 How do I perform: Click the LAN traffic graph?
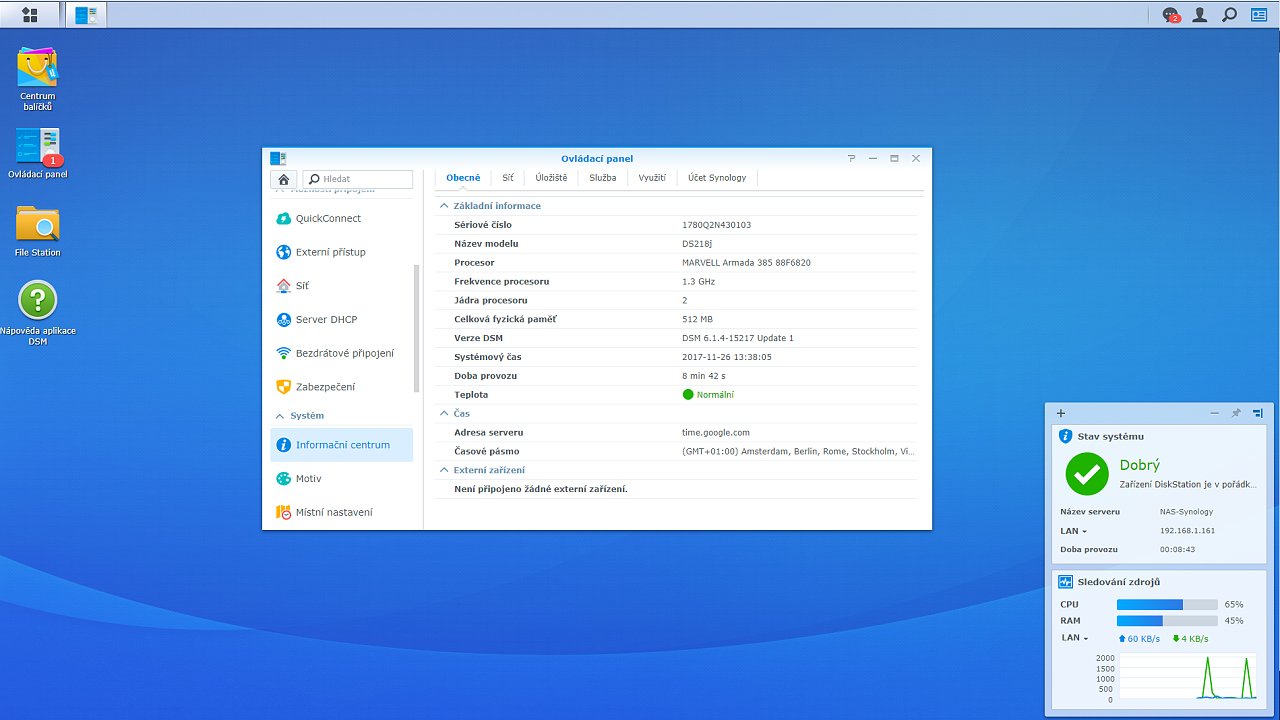[x=1188, y=677]
